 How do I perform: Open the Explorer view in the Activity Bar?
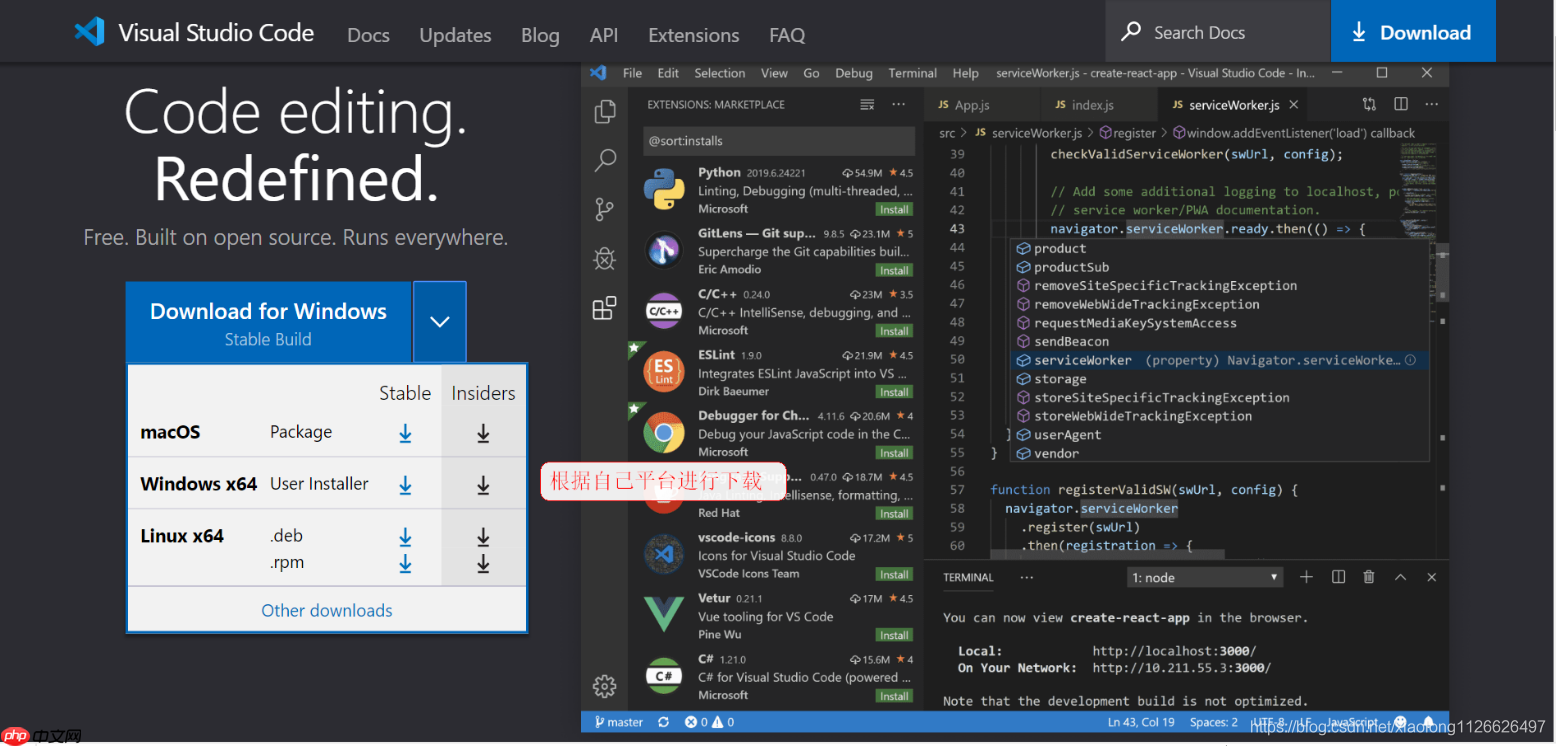(x=604, y=112)
